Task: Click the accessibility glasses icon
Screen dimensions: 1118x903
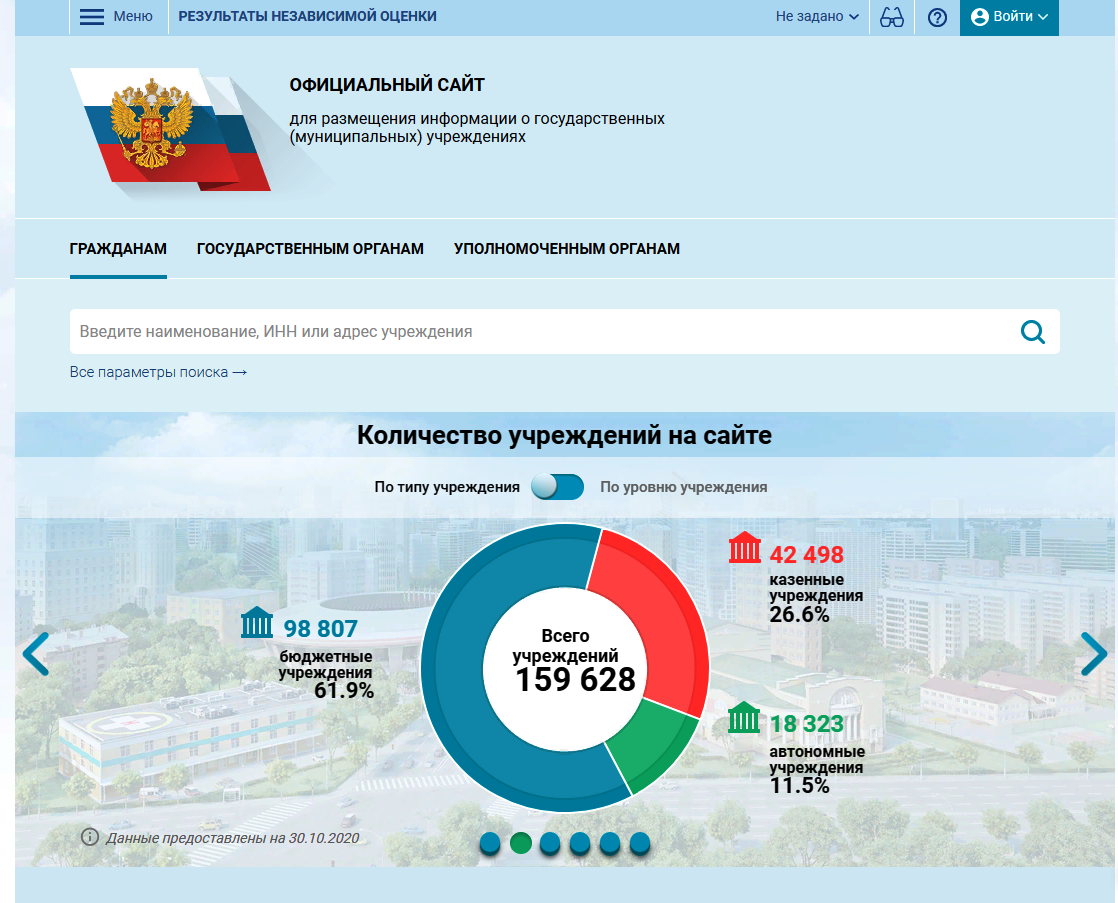Action: 891,17
